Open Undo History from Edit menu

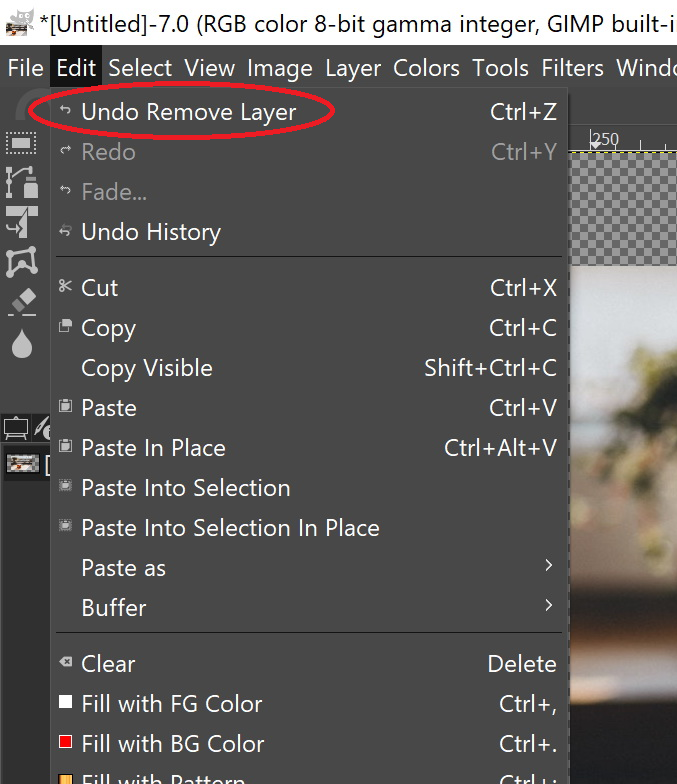click(x=150, y=232)
